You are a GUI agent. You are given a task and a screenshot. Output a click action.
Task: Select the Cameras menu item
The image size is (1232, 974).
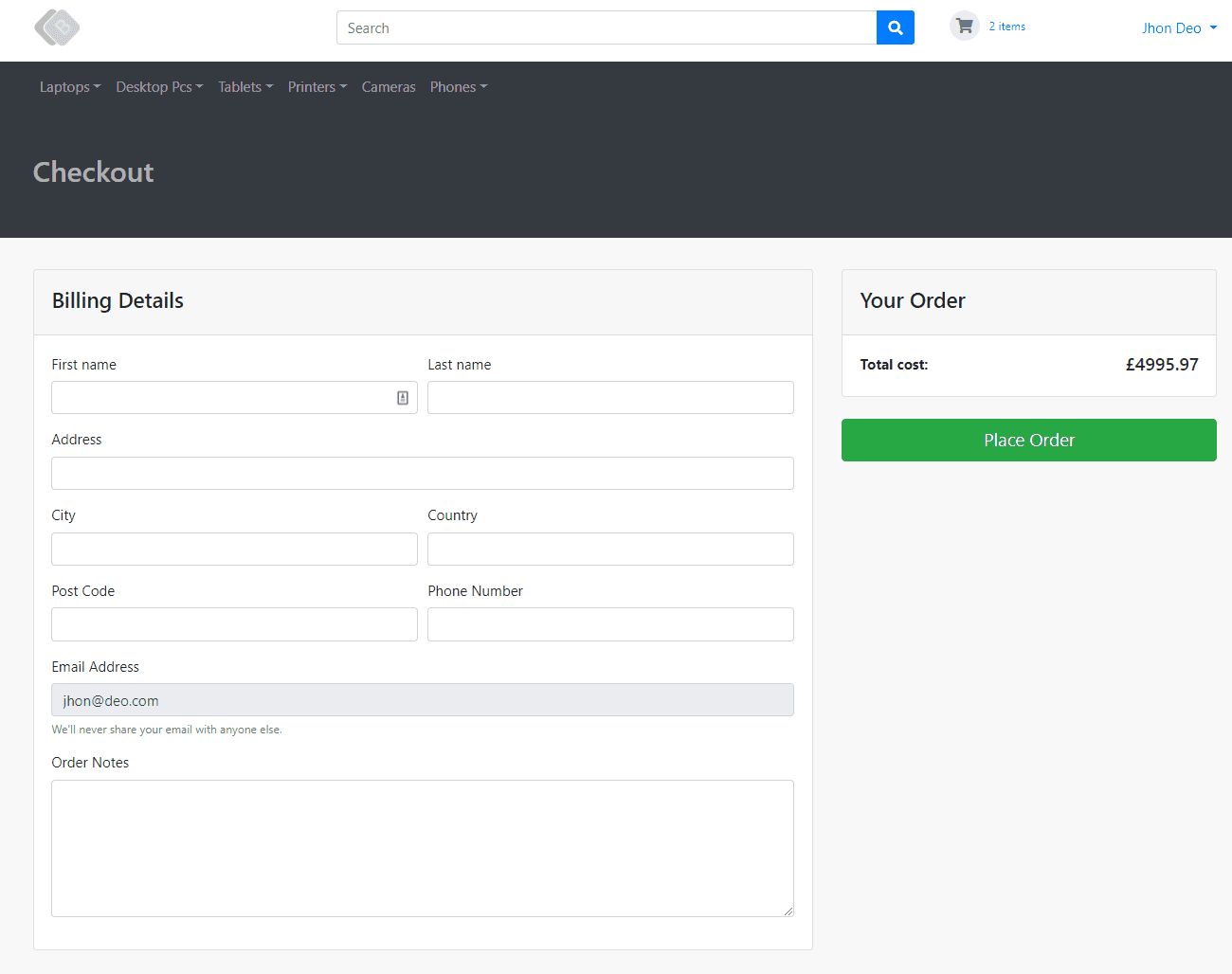pos(389,86)
